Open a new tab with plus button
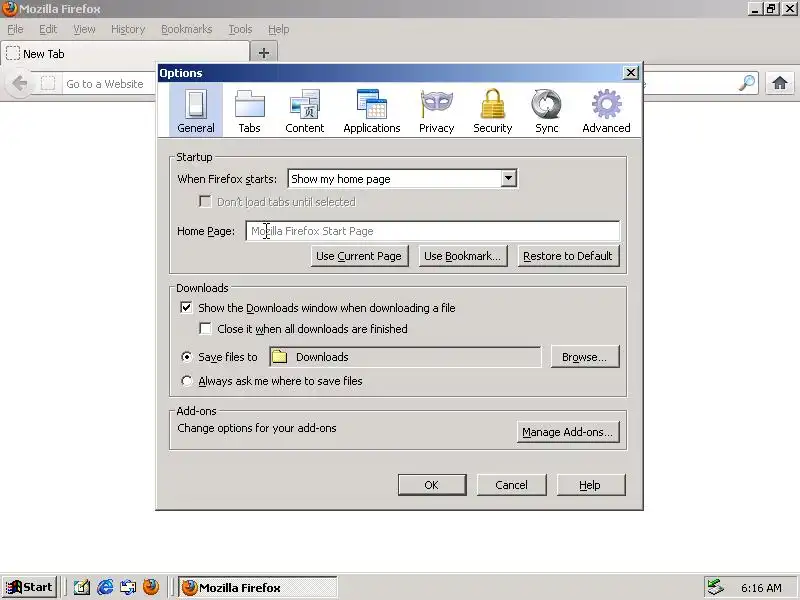This screenshot has height=600, width=800. point(264,53)
